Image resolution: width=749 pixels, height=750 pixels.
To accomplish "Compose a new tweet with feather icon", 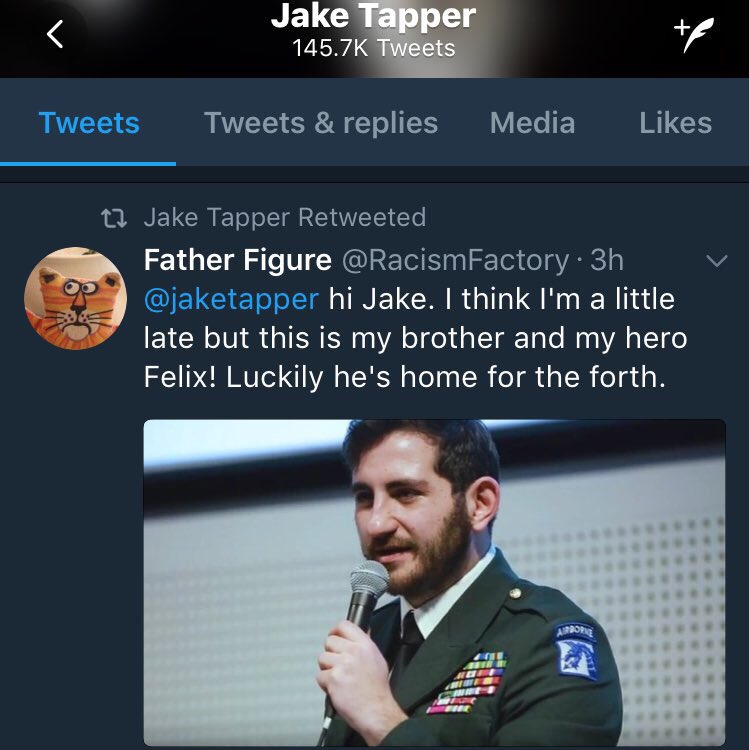I will 694,34.
